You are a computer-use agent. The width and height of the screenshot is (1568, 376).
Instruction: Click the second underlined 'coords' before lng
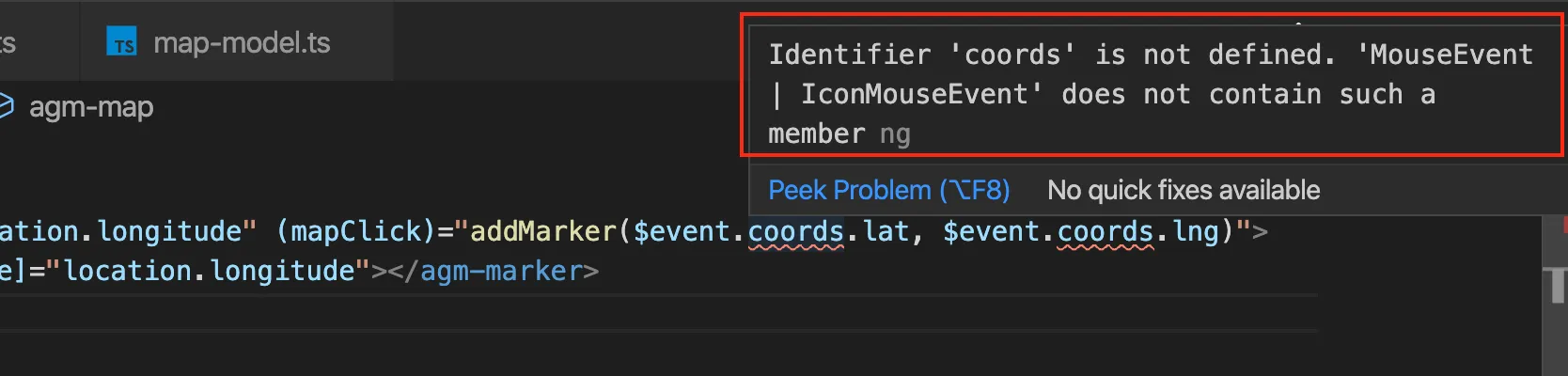pos(1105,231)
